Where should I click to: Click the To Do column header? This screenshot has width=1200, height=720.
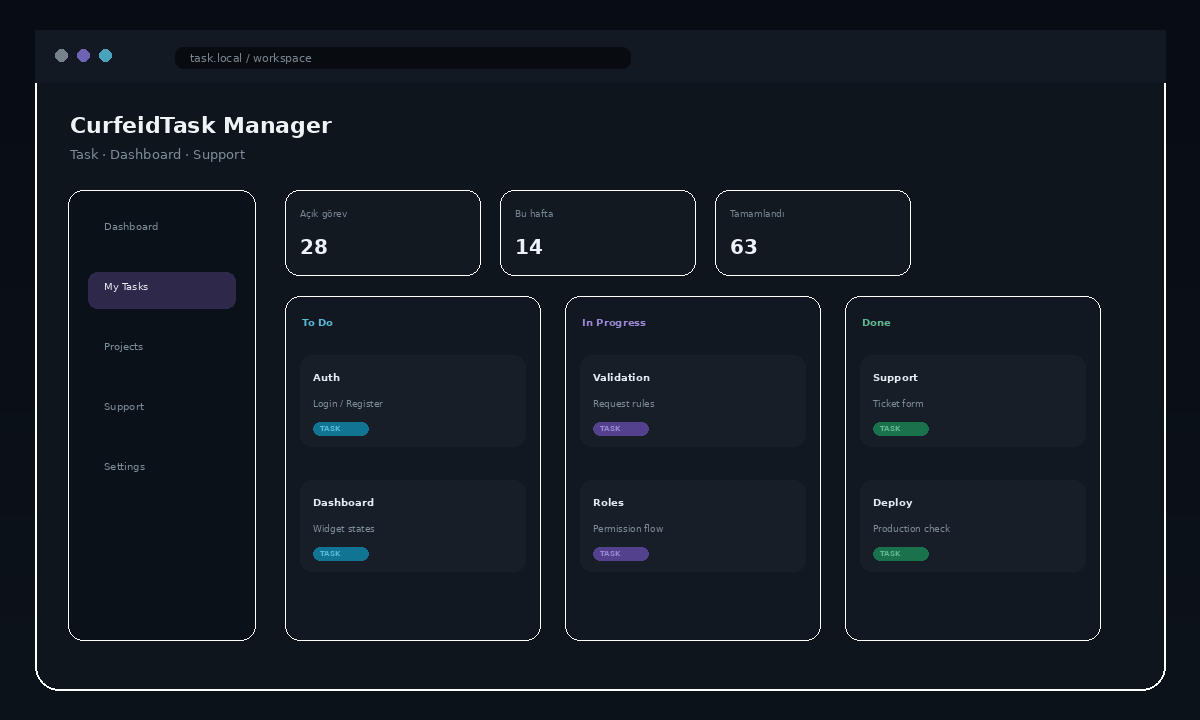click(x=317, y=323)
